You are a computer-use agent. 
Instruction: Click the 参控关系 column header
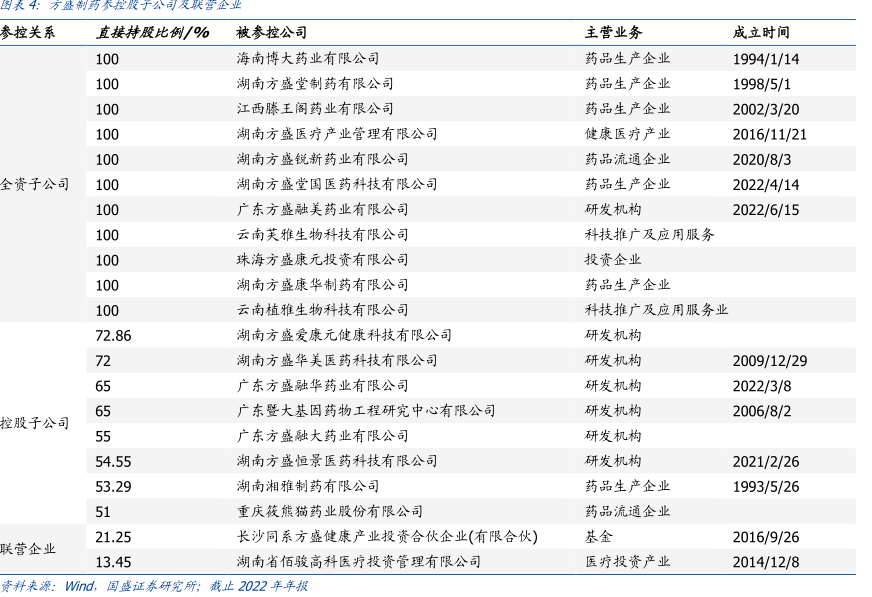coord(28,32)
